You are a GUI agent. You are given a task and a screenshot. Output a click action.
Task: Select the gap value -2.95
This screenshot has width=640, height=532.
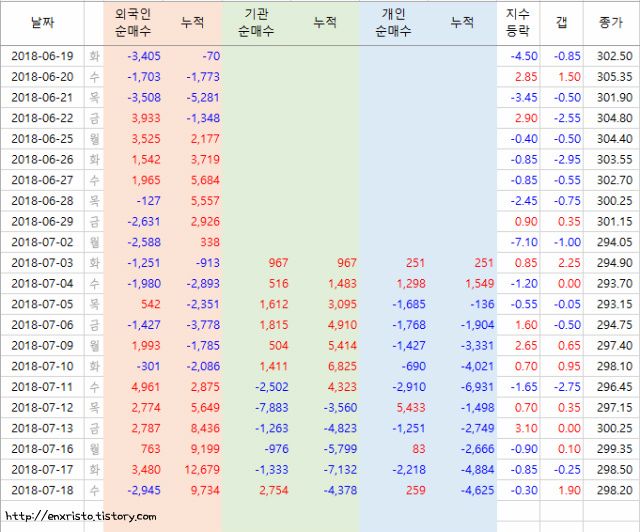click(567, 159)
